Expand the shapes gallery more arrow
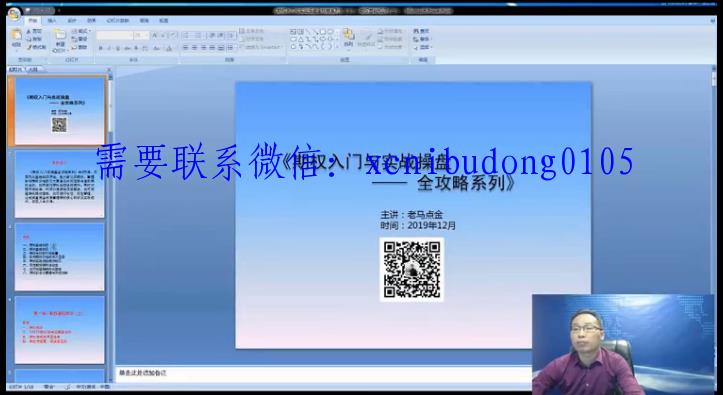This screenshot has width=723, height=395. tap(338, 47)
